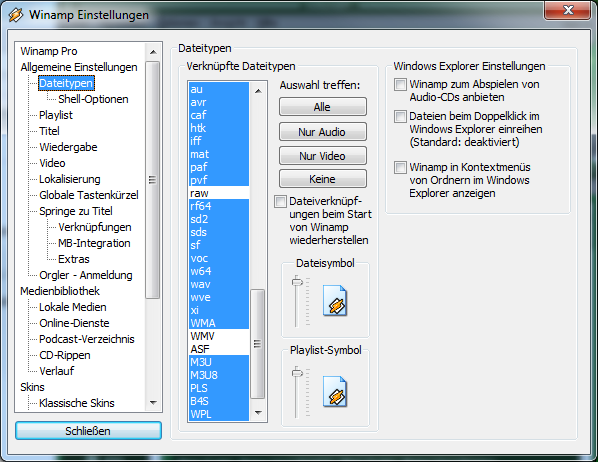Click the M3U8 file type entry
Image resolution: width=598 pixels, height=462 pixels.
[x=219, y=375]
